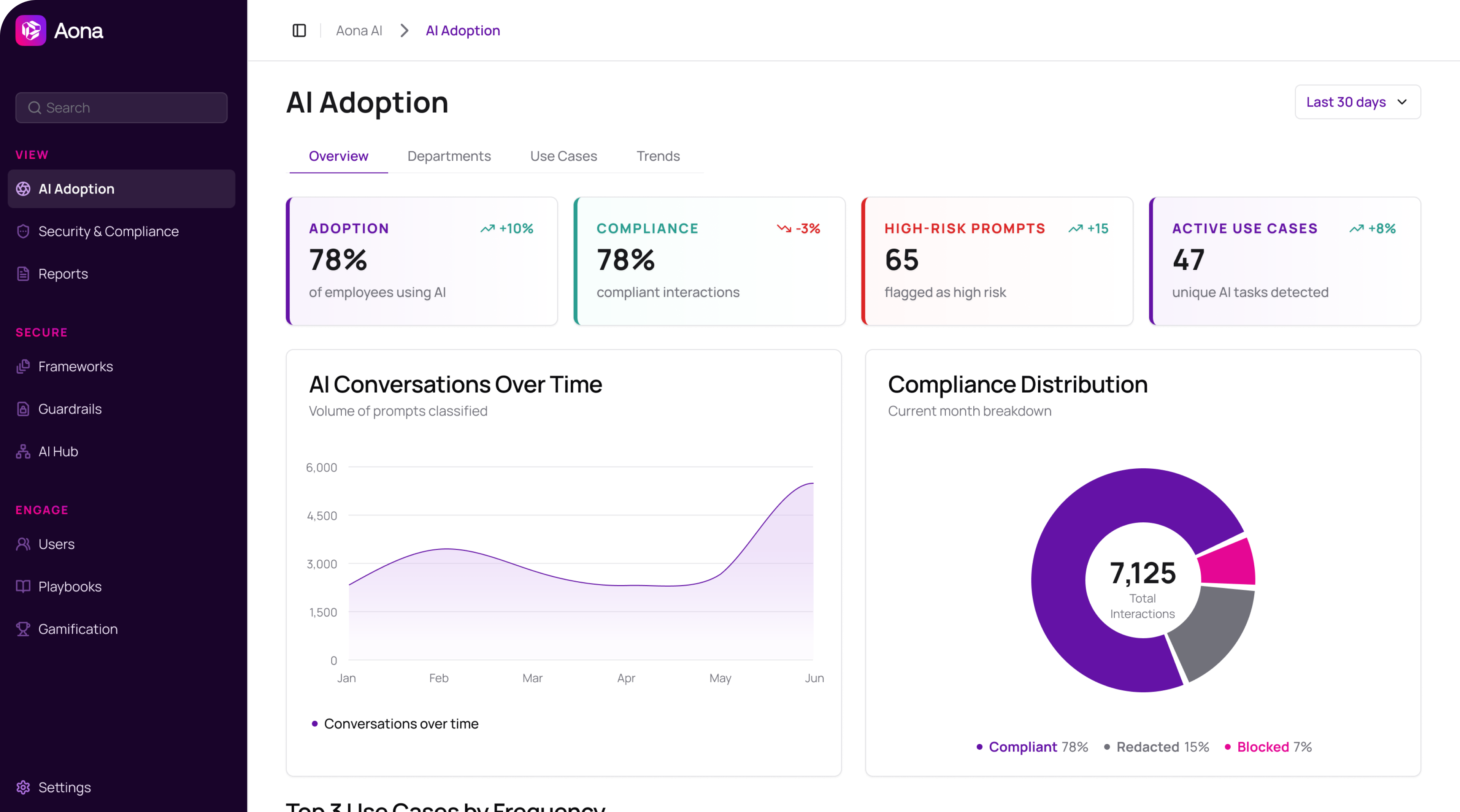Viewport: 1460px width, 812px height.
Task: Open the Guardrails panel
Action: coord(70,409)
